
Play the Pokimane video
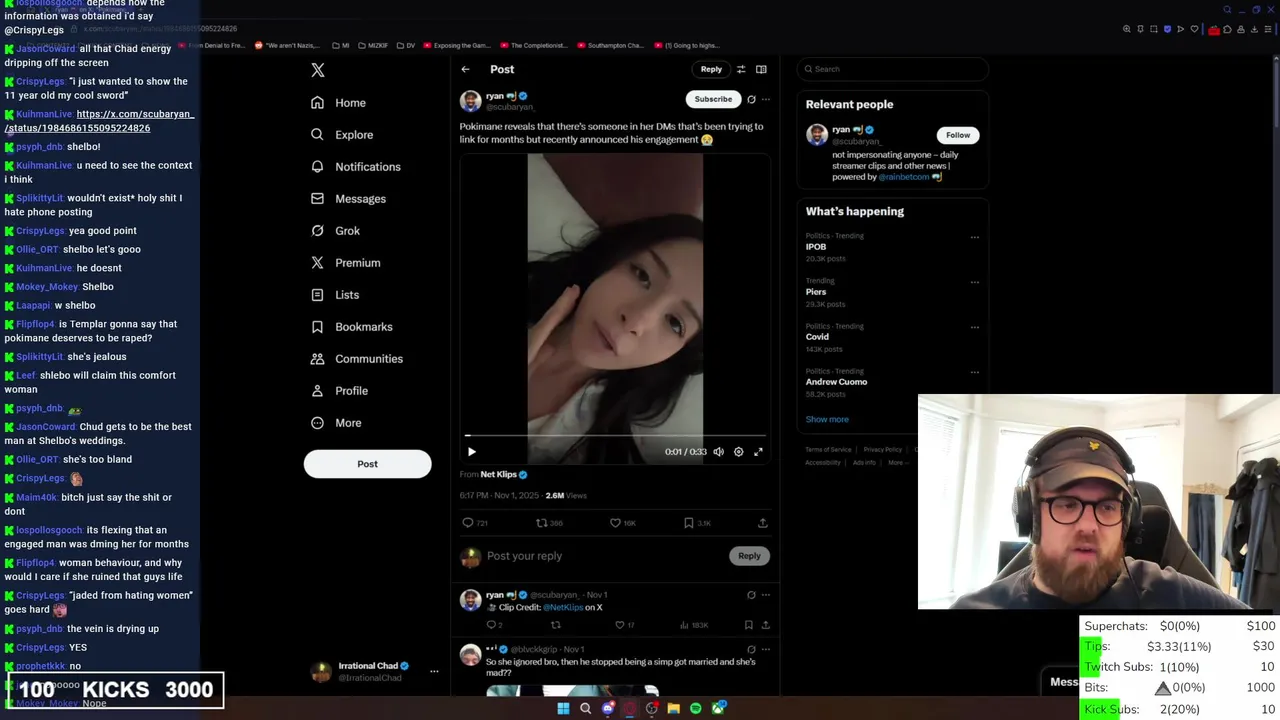coord(472,452)
